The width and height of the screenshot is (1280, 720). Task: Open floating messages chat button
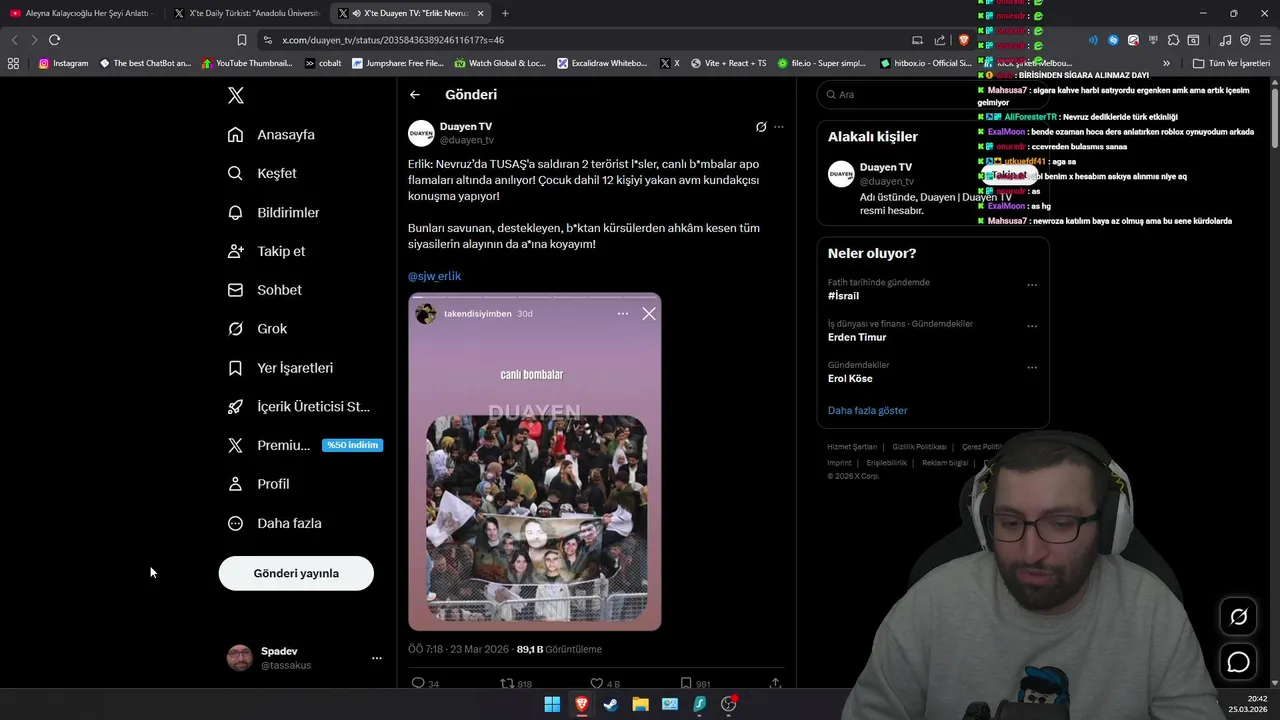1238,662
